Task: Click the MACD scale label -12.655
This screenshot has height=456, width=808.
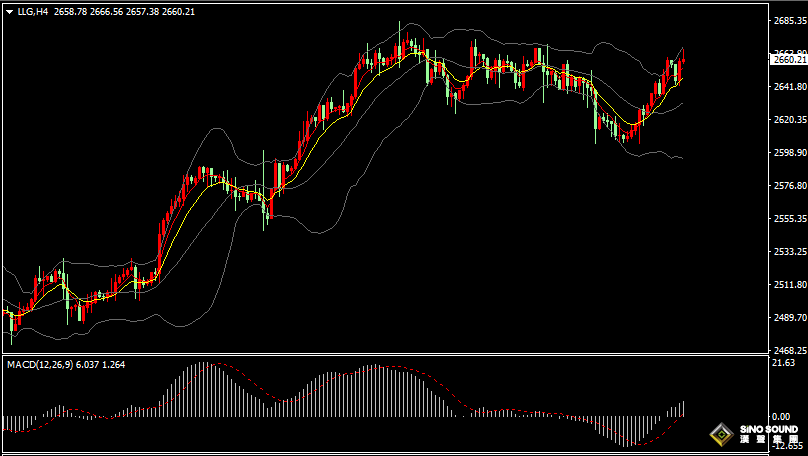Action: [787, 445]
